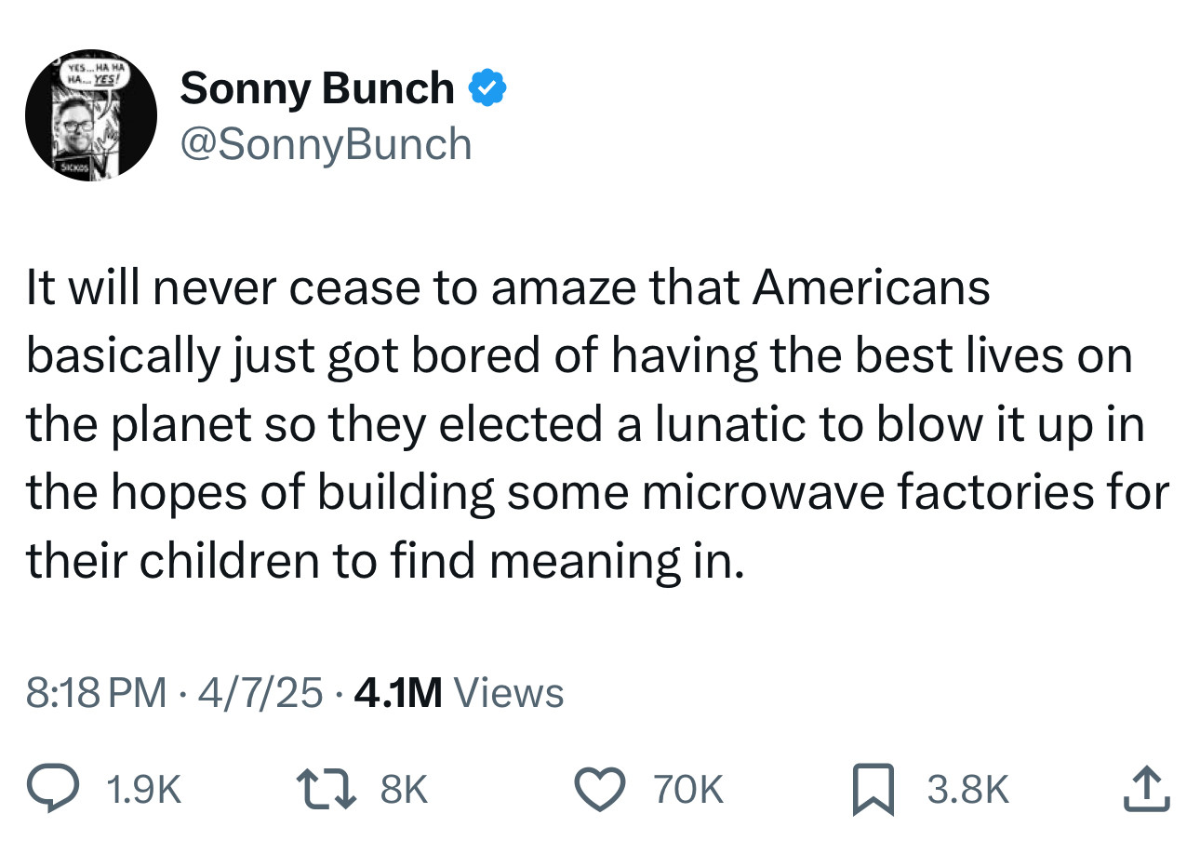1200x867 pixels.
Task: Click the word Views beside 4.1M
Action: 509,692
